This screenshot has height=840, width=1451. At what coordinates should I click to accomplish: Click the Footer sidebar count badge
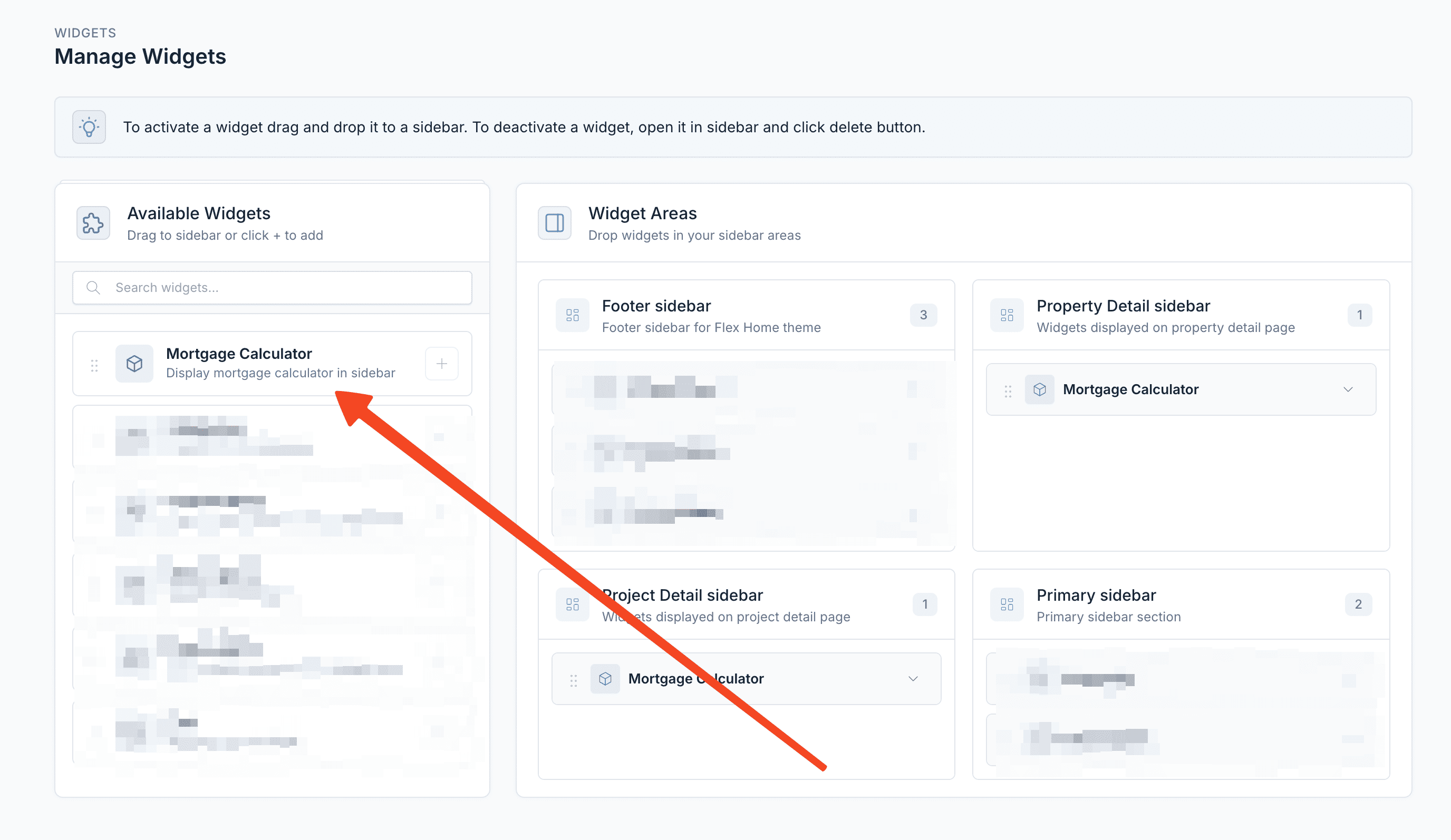click(x=924, y=315)
